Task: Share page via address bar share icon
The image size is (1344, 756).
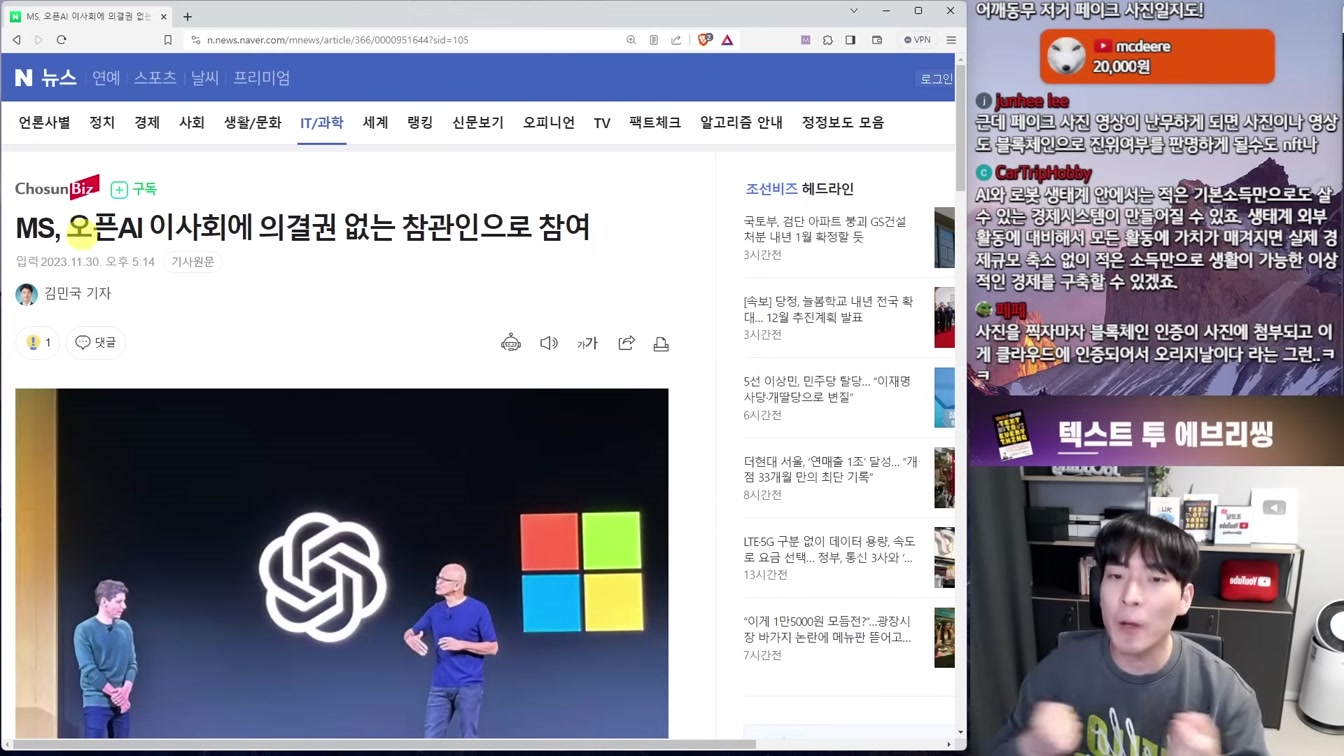Action: pyautogui.click(x=676, y=40)
